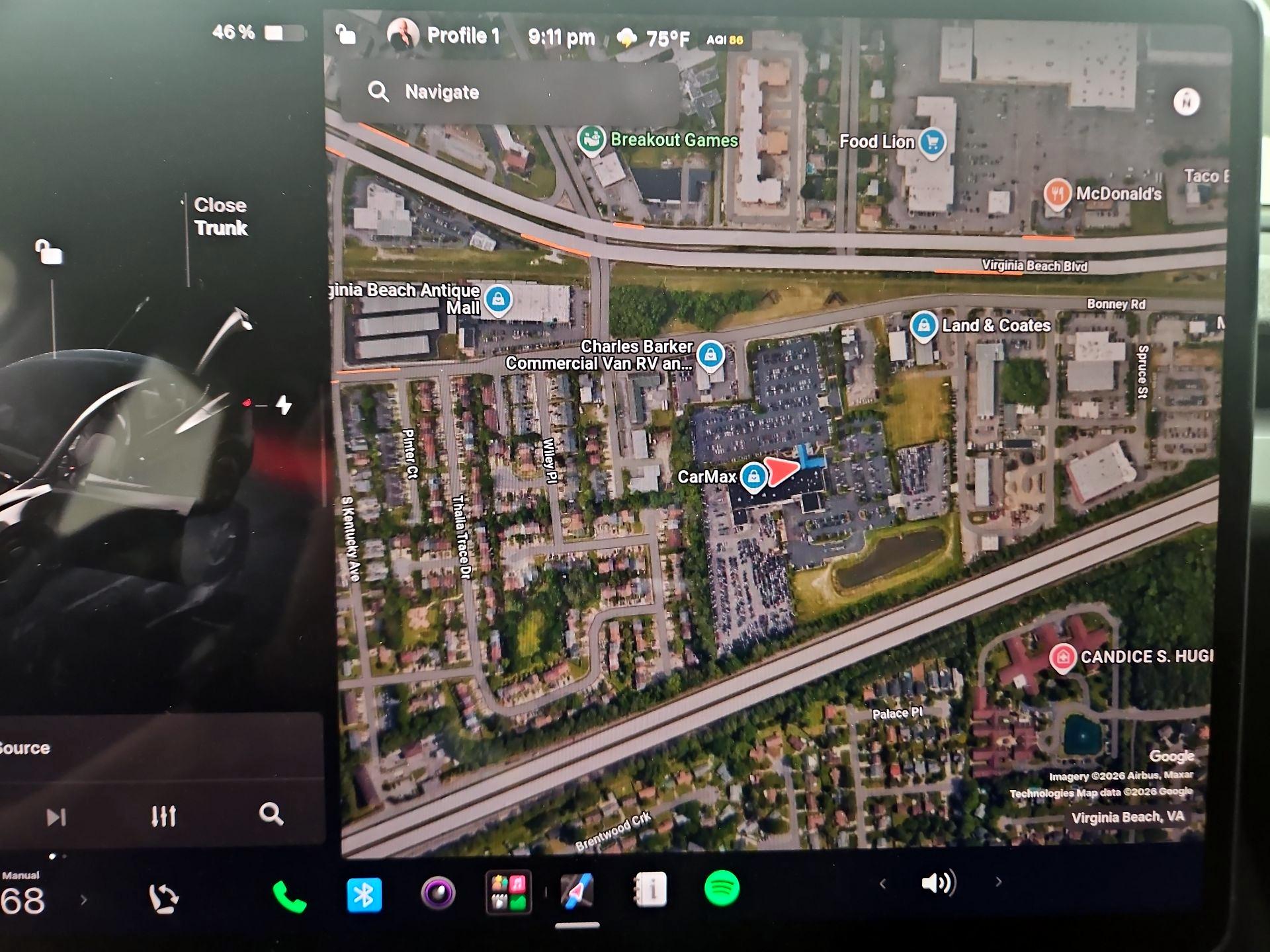The width and height of the screenshot is (1270, 952).
Task: Tap the AQI 86 air quality badge
Action: (x=725, y=40)
